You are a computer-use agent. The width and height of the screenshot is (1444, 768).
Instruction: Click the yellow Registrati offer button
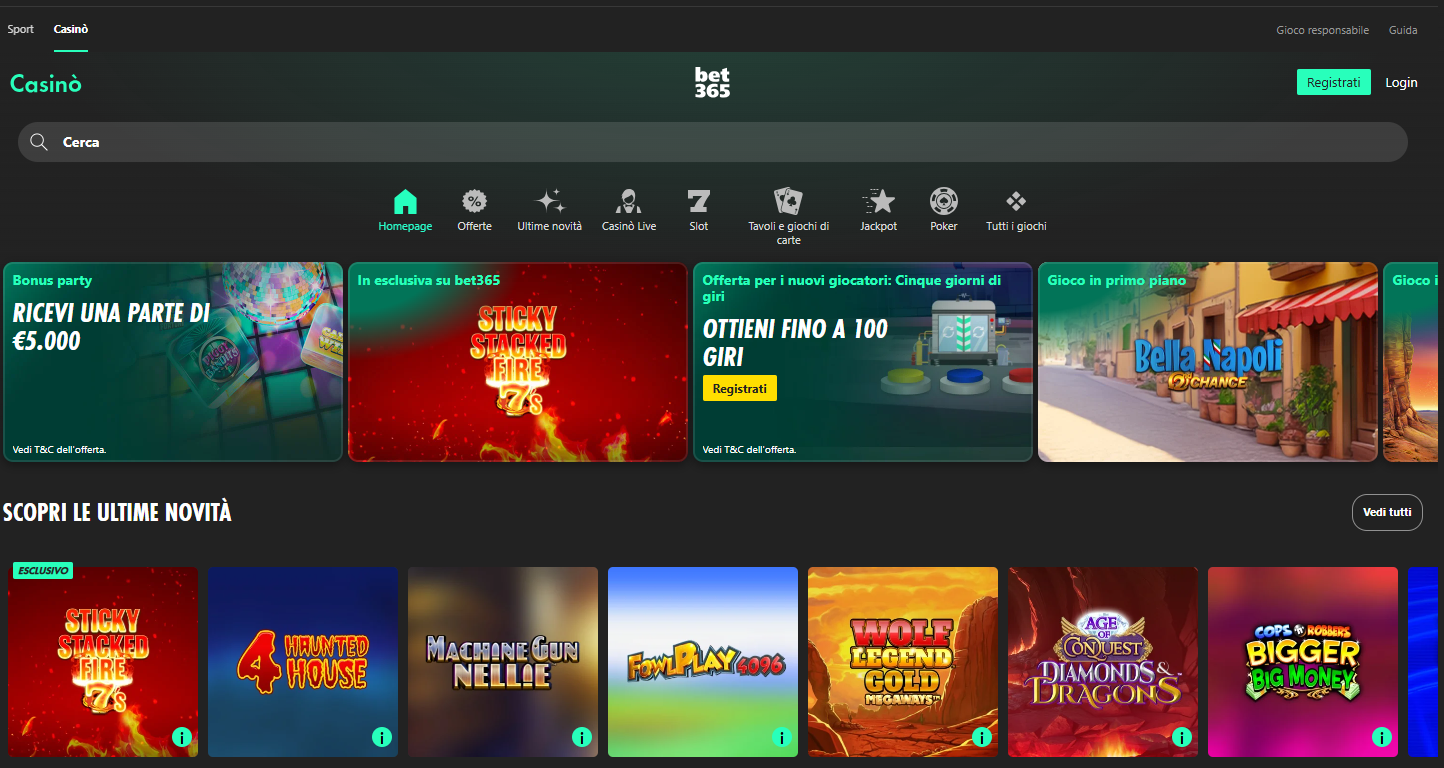pos(740,388)
